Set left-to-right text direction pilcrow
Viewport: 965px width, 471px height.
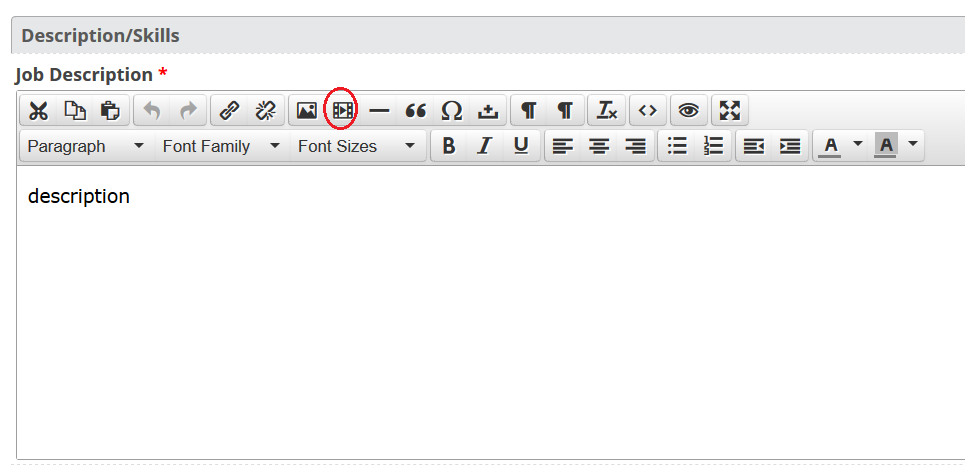pos(529,111)
